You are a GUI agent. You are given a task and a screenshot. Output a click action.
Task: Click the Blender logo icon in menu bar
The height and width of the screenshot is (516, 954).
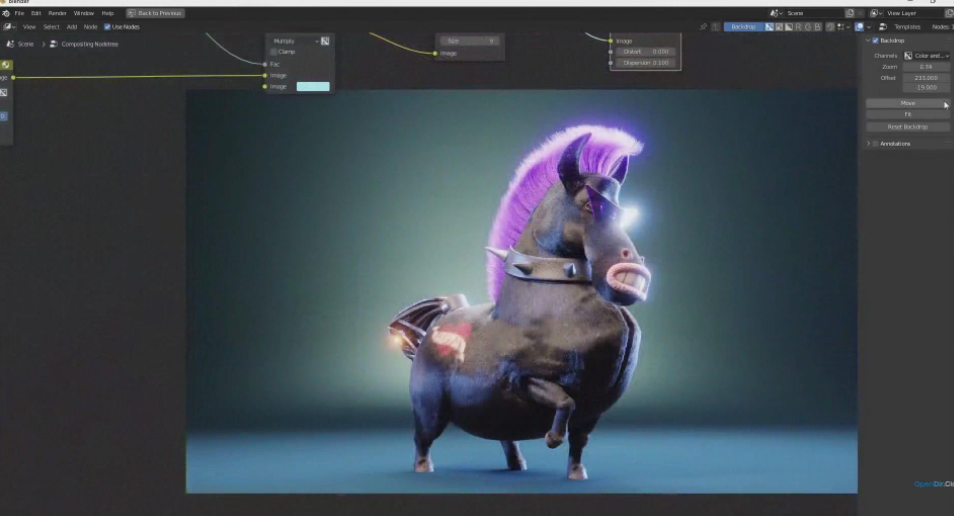(x=6, y=13)
